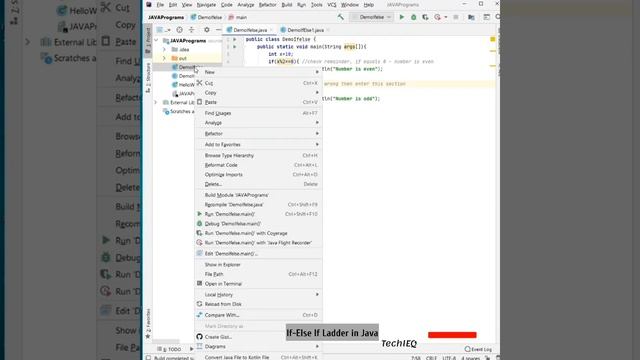Choose Open in Terminal from context menu
Viewport: 640px width, 360px height.
[258, 284]
